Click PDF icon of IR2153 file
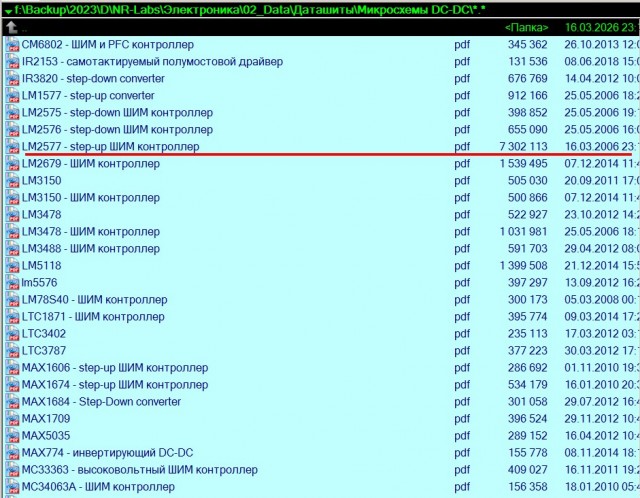Screen dimensions: 640x498 pos(13,62)
